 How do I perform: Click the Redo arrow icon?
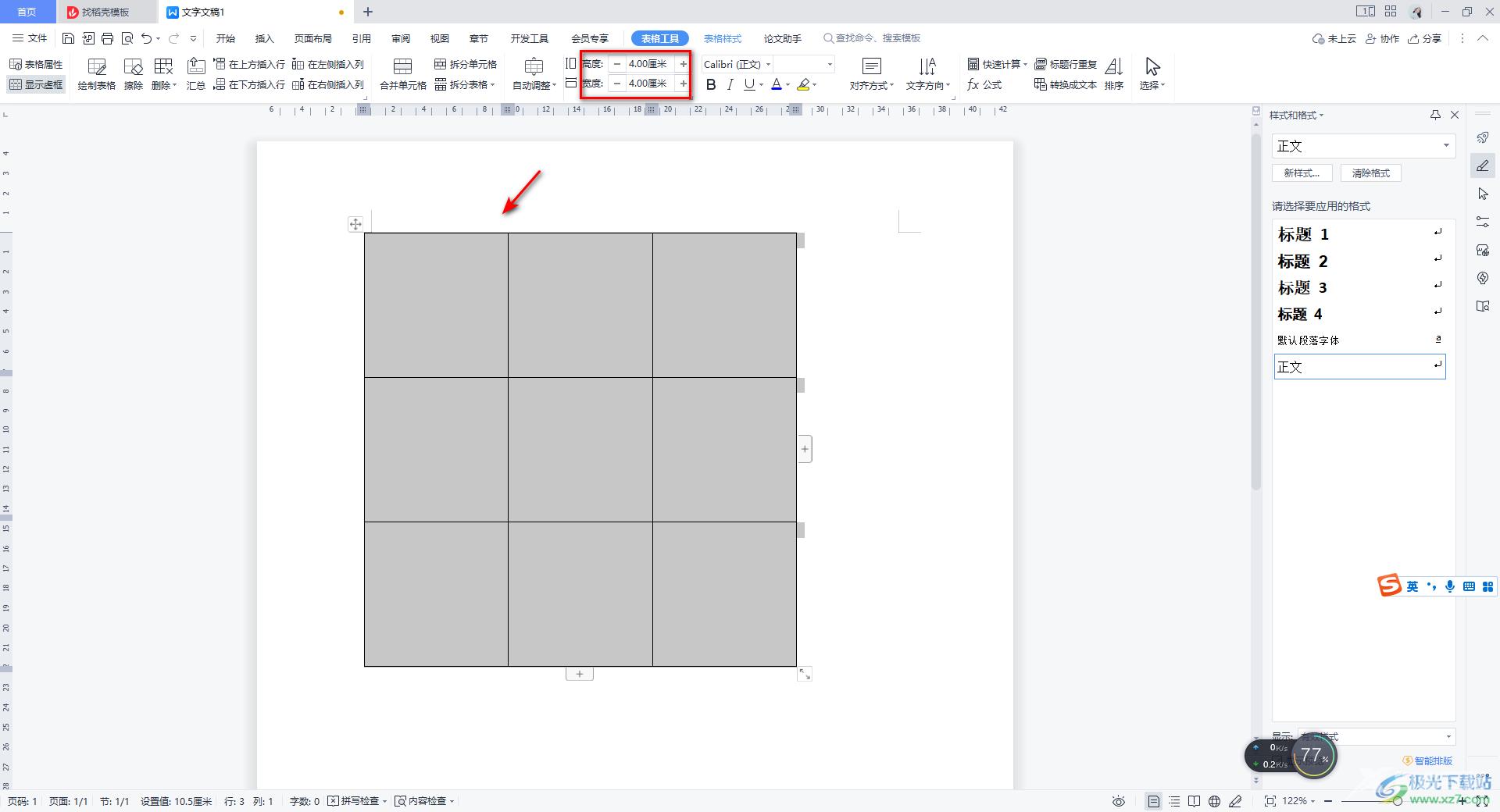click(x=173, y=38)
